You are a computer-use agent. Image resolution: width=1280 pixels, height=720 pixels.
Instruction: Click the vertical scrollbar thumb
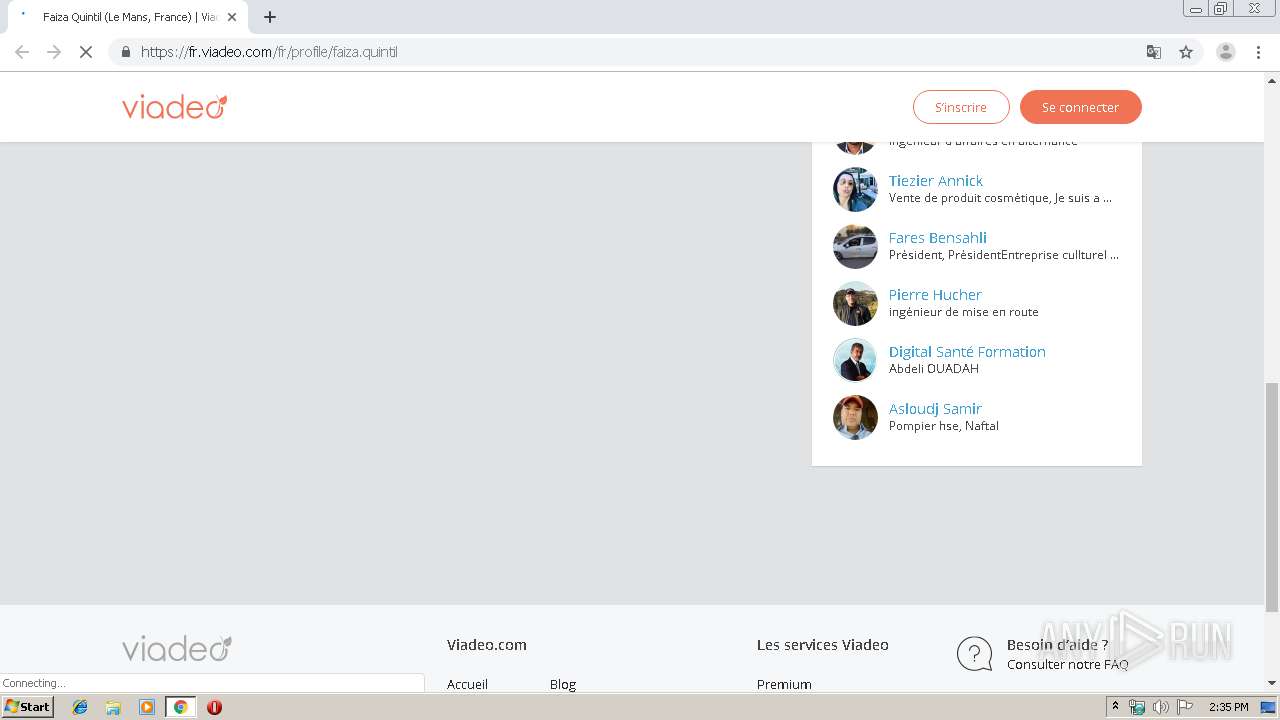[1272, 497]
